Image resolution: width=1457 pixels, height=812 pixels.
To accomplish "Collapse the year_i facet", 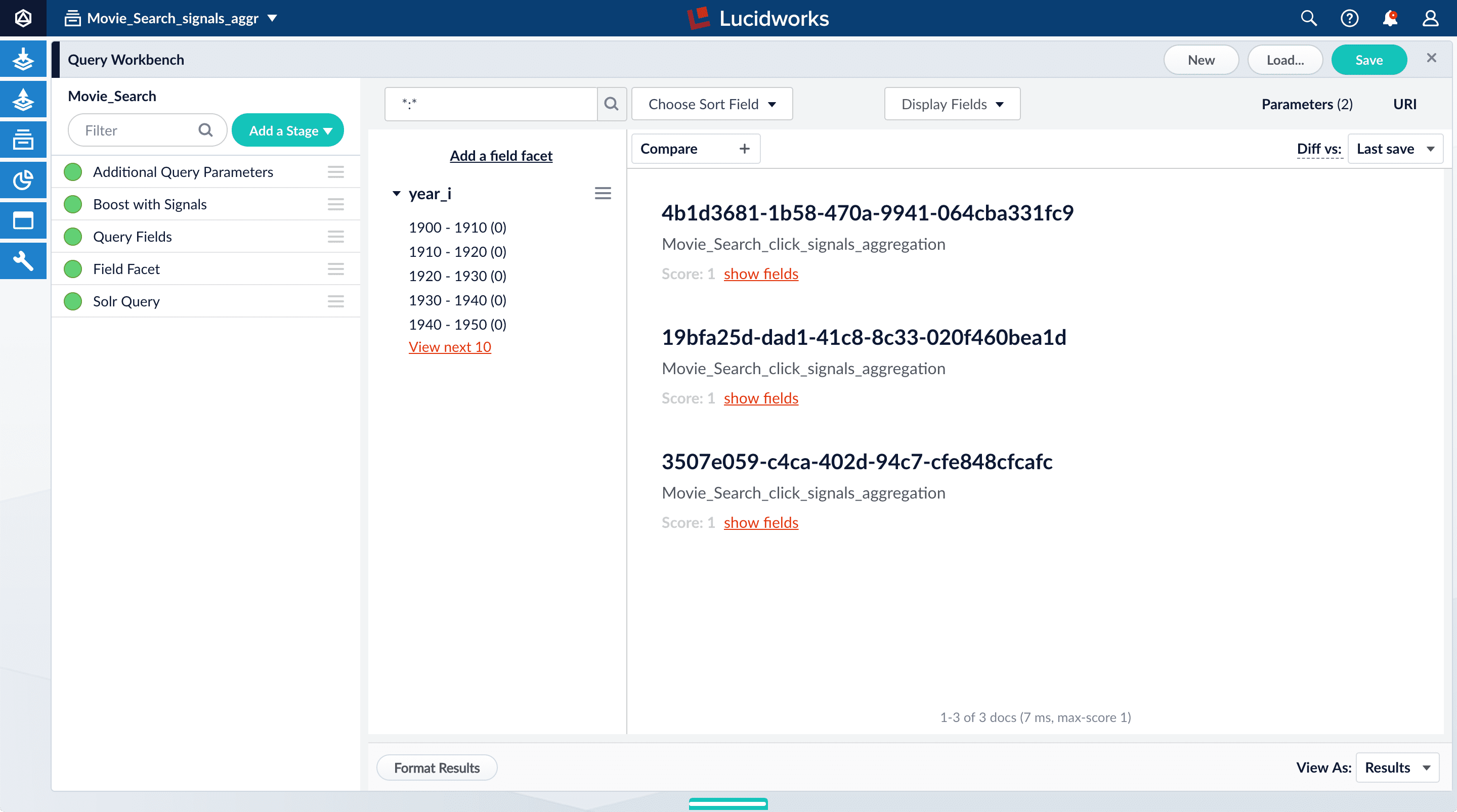I will (397, 194).
